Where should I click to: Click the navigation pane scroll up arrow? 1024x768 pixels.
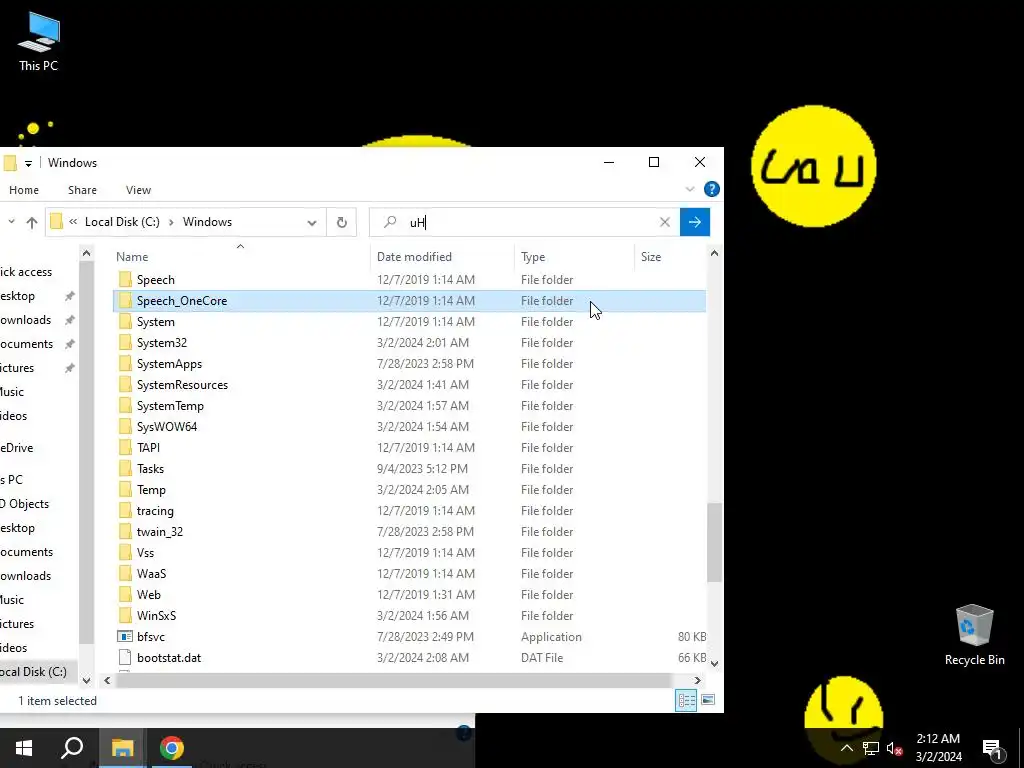[86, 253]
